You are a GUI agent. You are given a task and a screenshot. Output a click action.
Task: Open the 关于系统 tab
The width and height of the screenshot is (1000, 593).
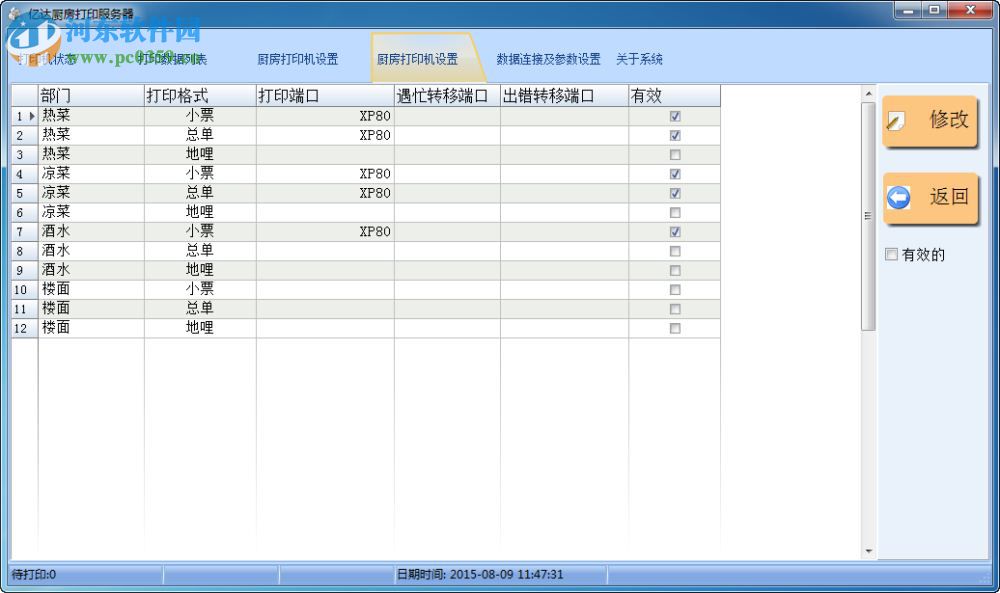pyautogui.click(x=637, y=58)
